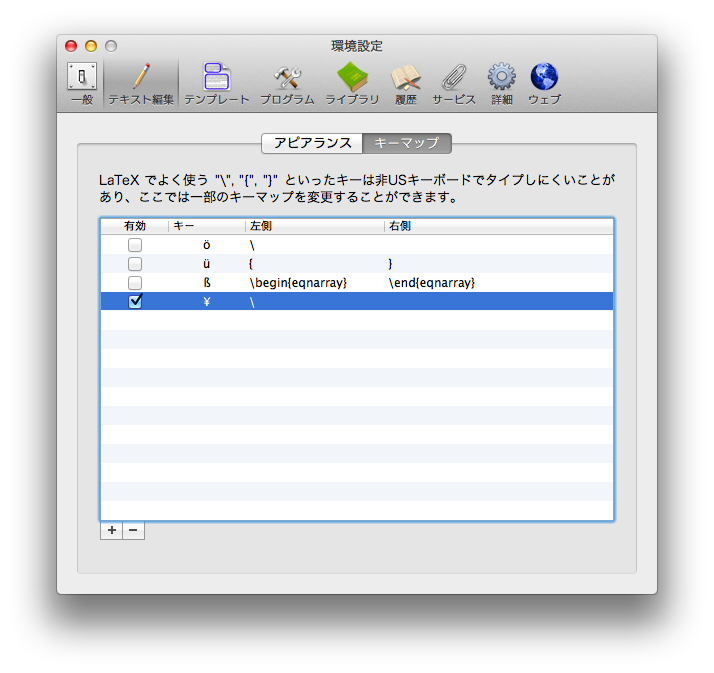This screenshot has width=714, height=673.
Task: Open the 一般 (General) preferences pane
Action: pos(82,83)
